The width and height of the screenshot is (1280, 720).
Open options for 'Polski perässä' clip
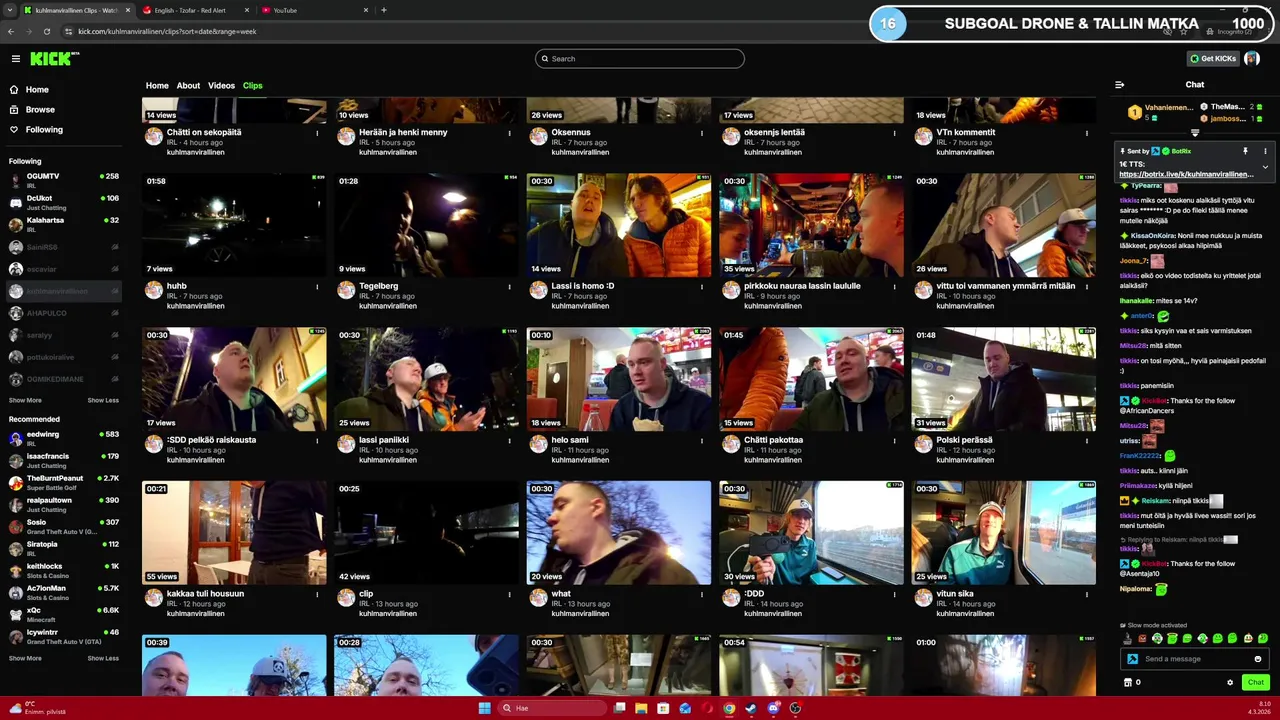point(1087,441)
